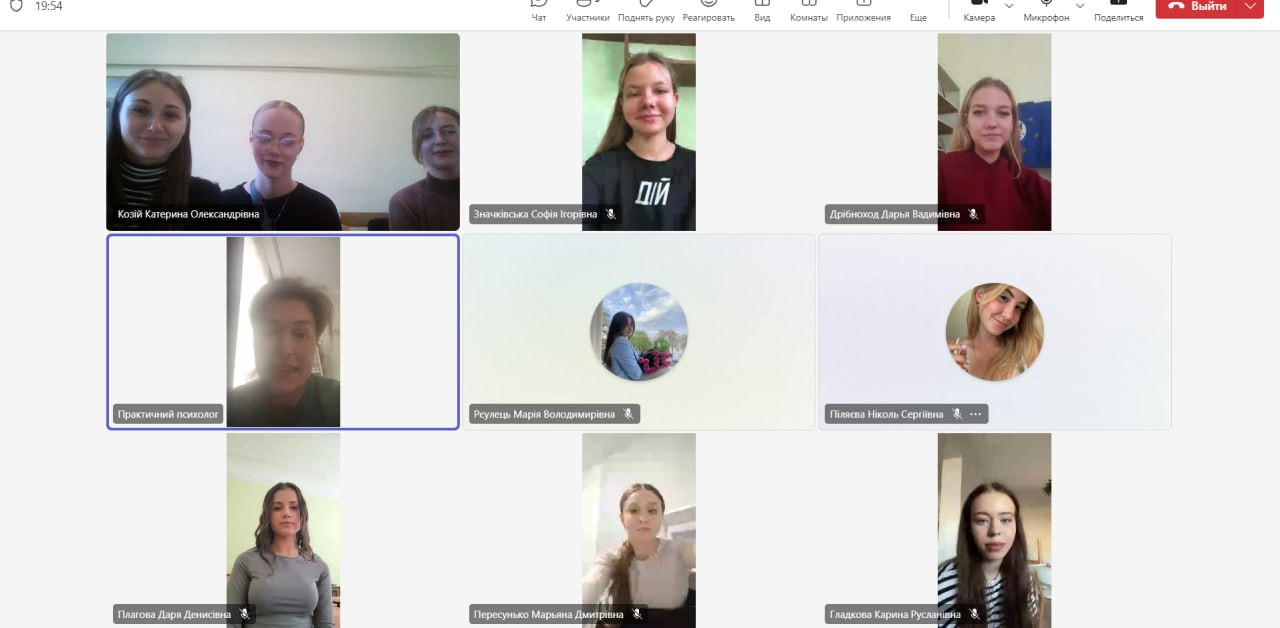
Task: Click muted mic icon of Гладкова Карина
Action: point(974,614)
